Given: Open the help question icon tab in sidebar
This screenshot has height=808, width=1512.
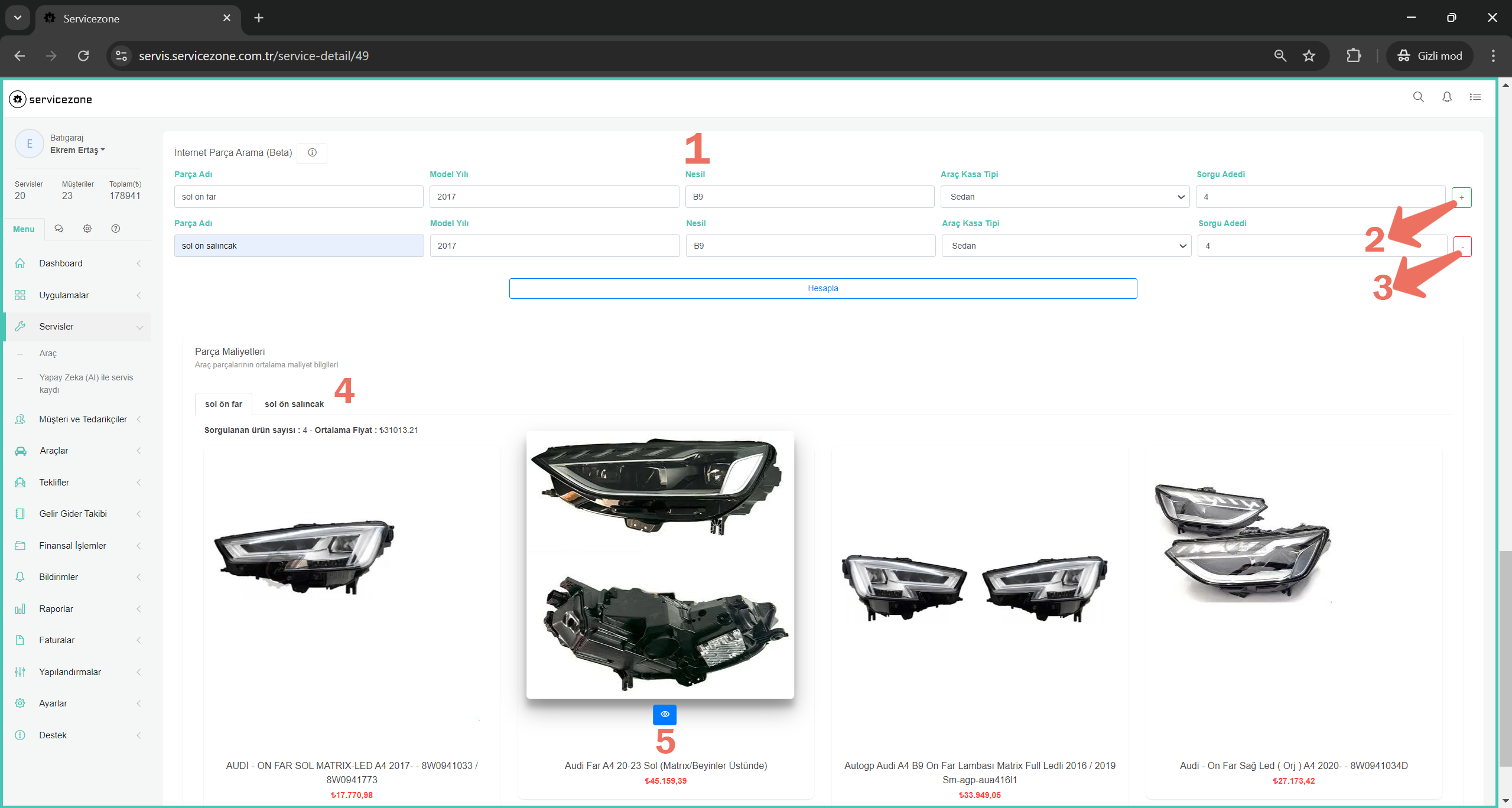Looking at the screenshot, I should (x=116, y=229).
